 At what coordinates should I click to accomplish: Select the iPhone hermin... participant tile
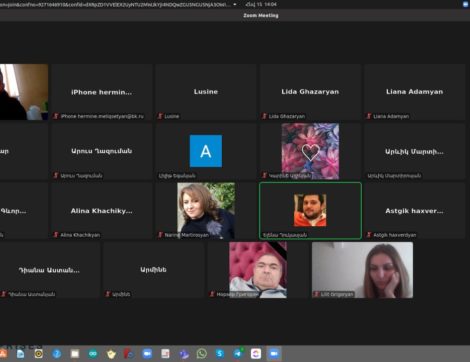(101, 92)
